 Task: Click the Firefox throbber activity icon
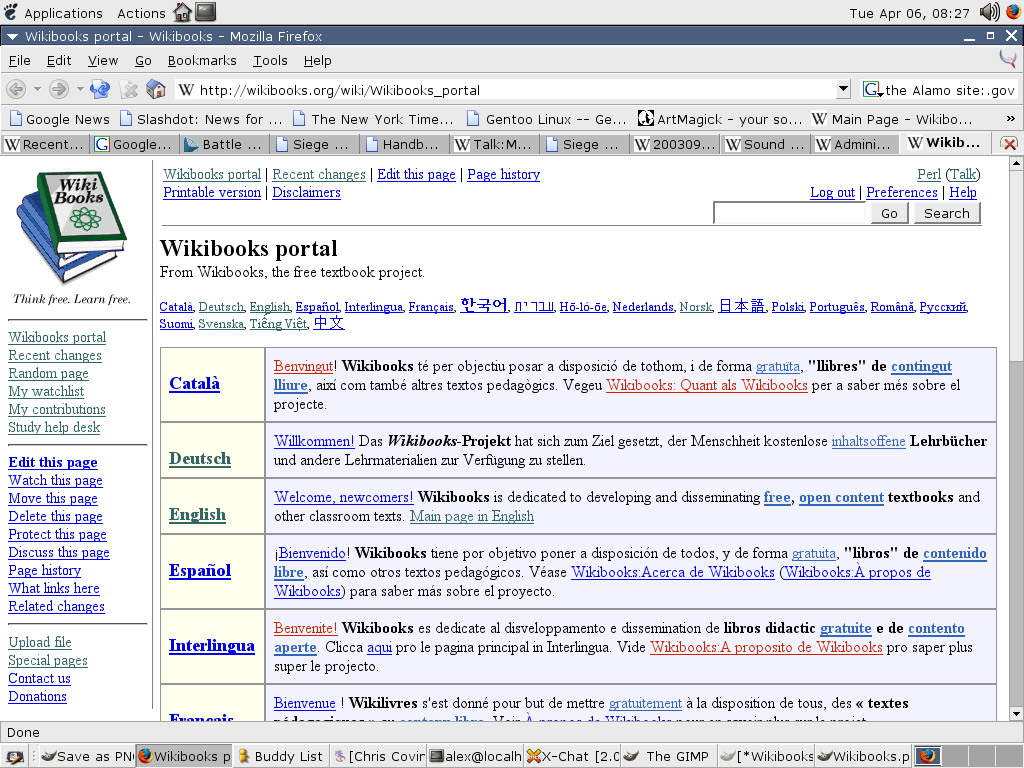tap(1008, 60)
